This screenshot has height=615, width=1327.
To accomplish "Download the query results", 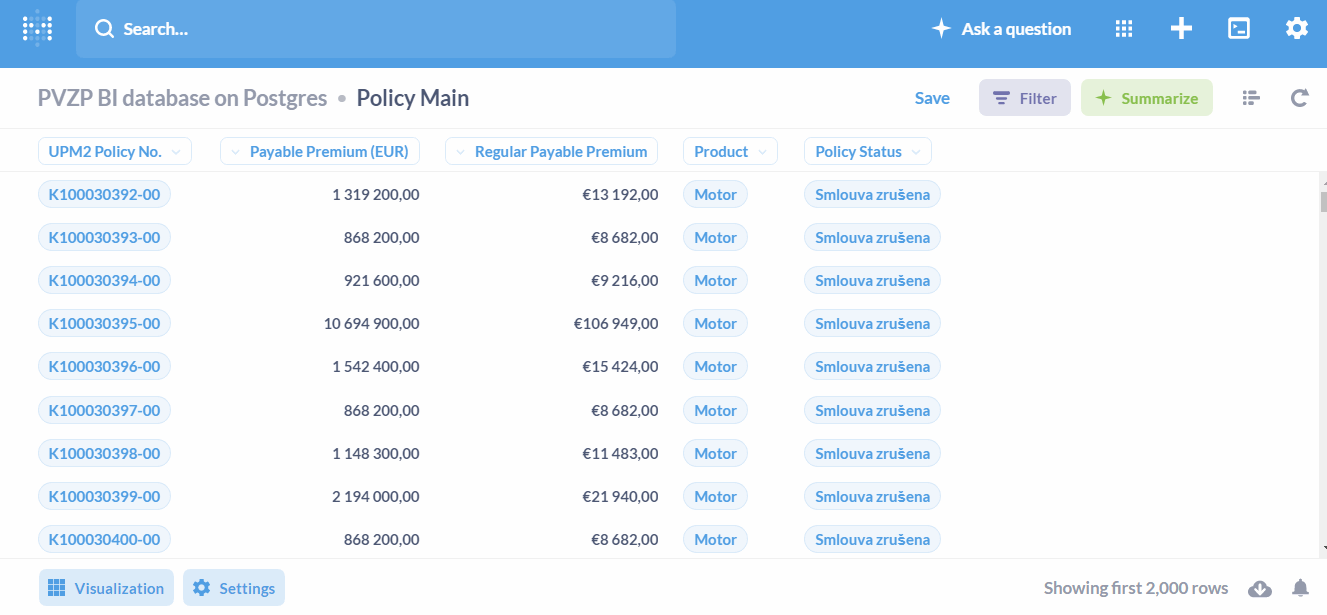I will tap(1260, 589).
